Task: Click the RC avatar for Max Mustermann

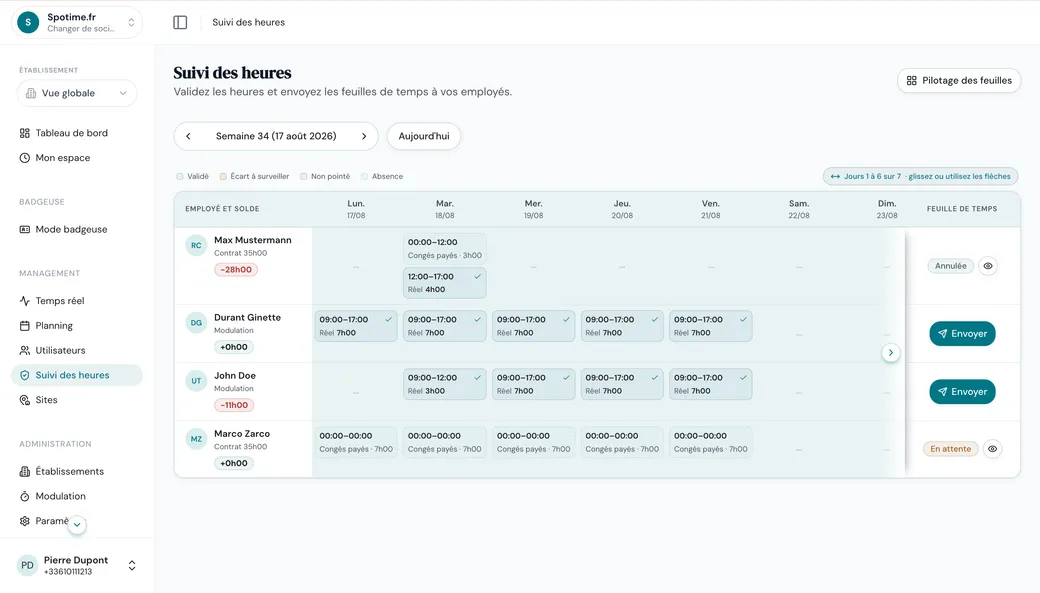Action: pos(196,245)
